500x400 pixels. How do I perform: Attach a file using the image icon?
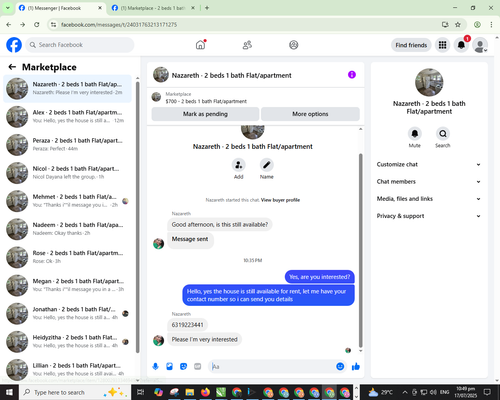(x=170, y=367)
